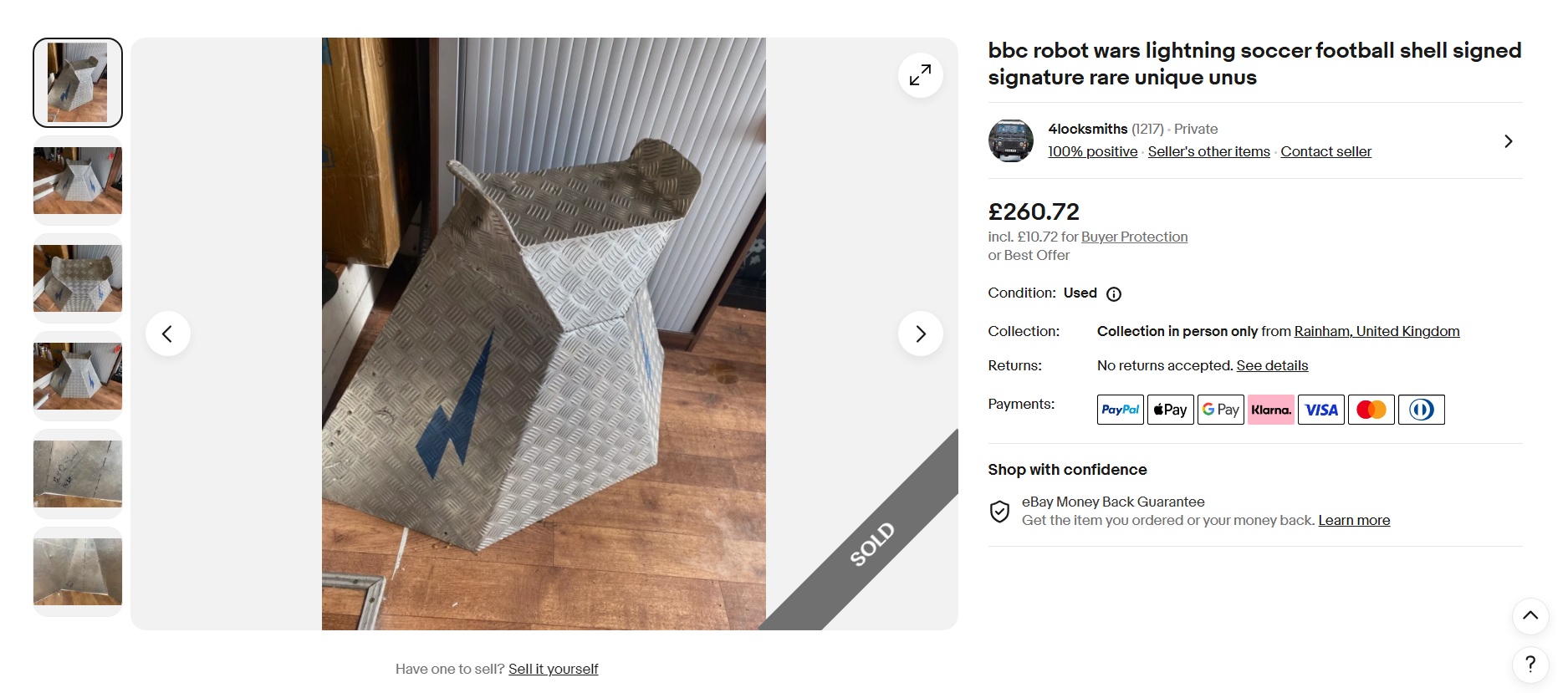Select the last gallery thumbnail
This screenshot has width=1568, height=693.
pos(78,572)
